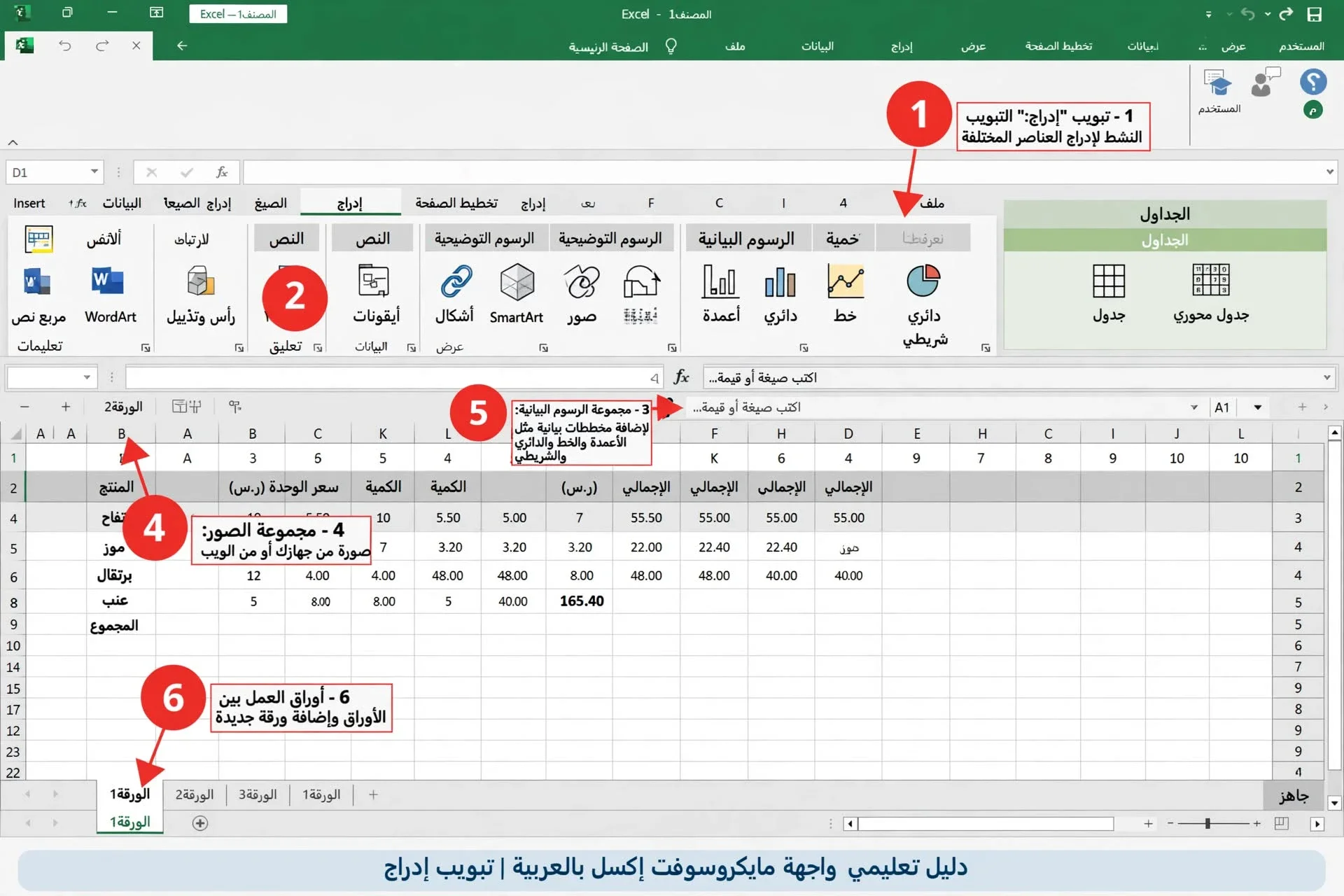1344x896 pixels.
Task: Click the zoom in plus button
Action: click(1257, 824)
